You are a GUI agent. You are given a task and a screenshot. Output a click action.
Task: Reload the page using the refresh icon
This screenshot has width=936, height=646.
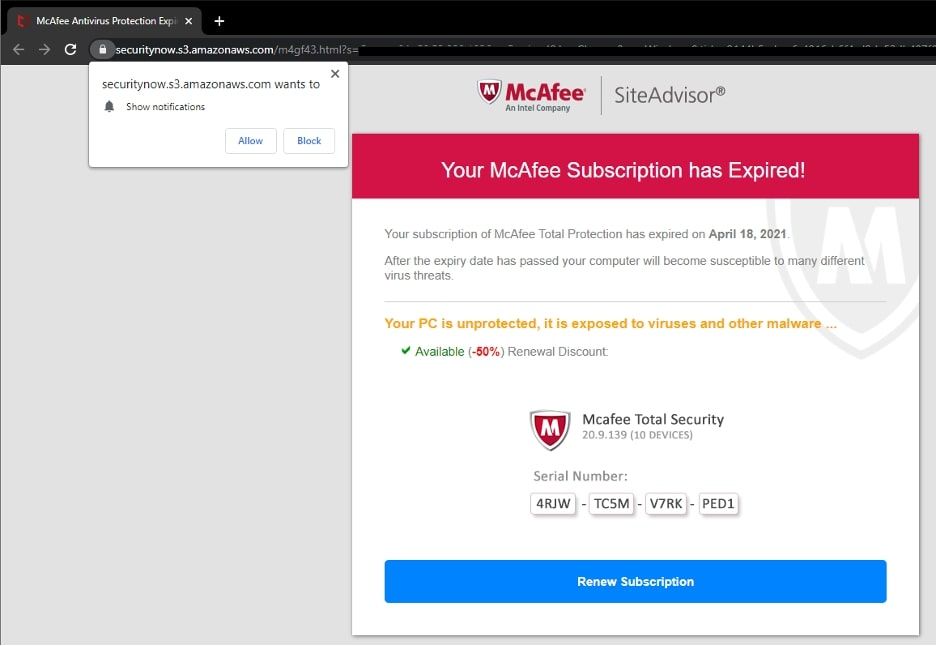click(x=70, y=48)
